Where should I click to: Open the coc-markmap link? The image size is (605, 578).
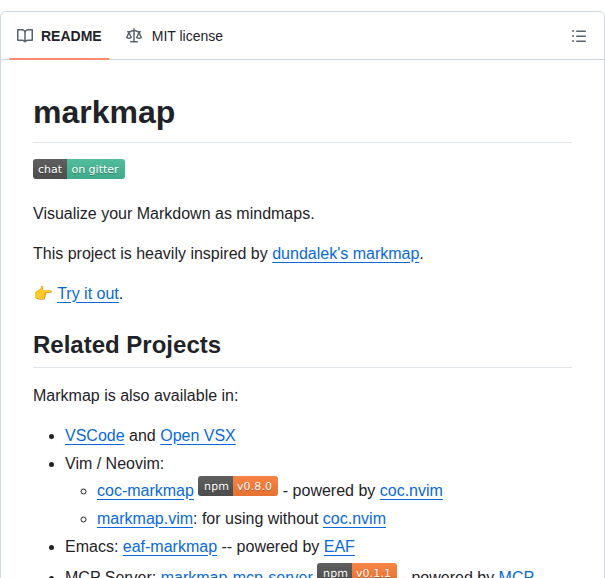(145, 491)
